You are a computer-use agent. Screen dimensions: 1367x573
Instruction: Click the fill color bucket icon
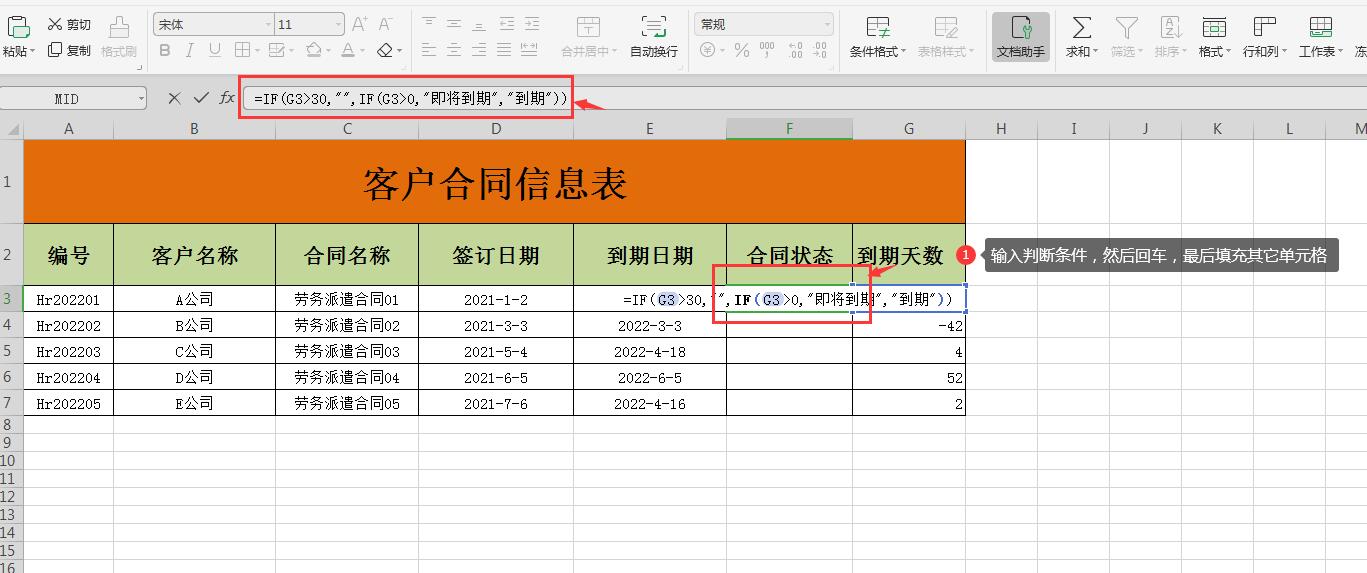pos(314,49)
